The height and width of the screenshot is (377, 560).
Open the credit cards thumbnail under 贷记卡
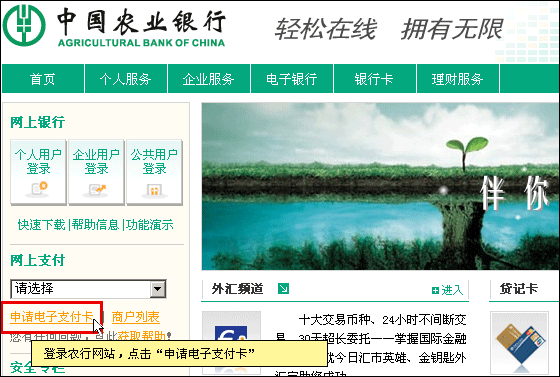519,343
